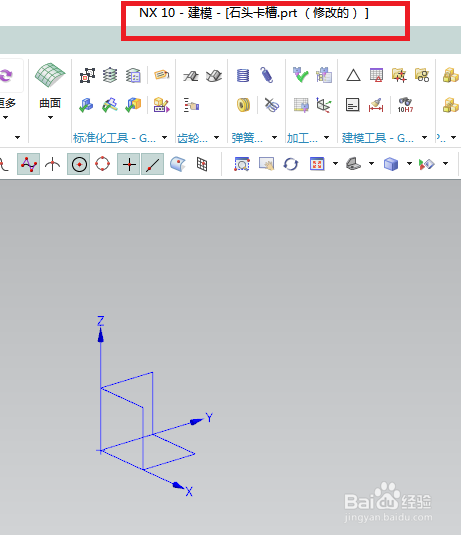Viewport: 461px width, 535px height.
Task: Open dropdown next to blue cube rendering icon
Action: 409,164
